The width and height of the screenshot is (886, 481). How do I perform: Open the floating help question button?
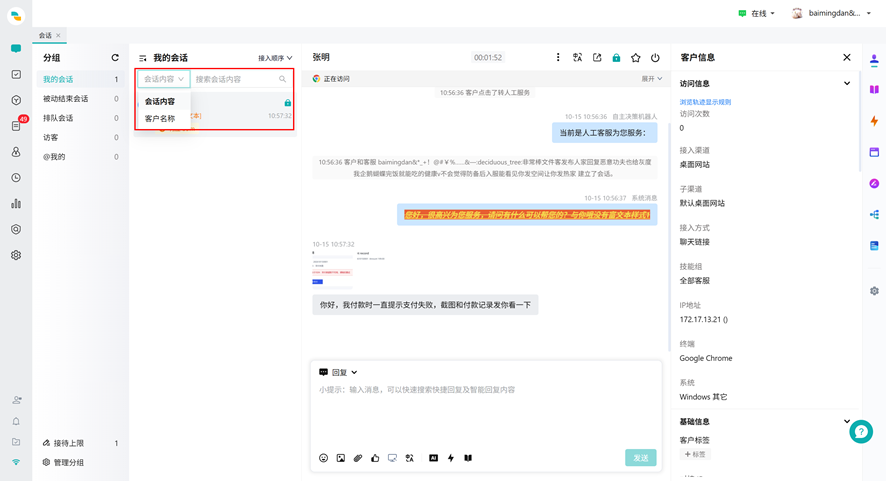pyautogui.click(x=861, y=431)
